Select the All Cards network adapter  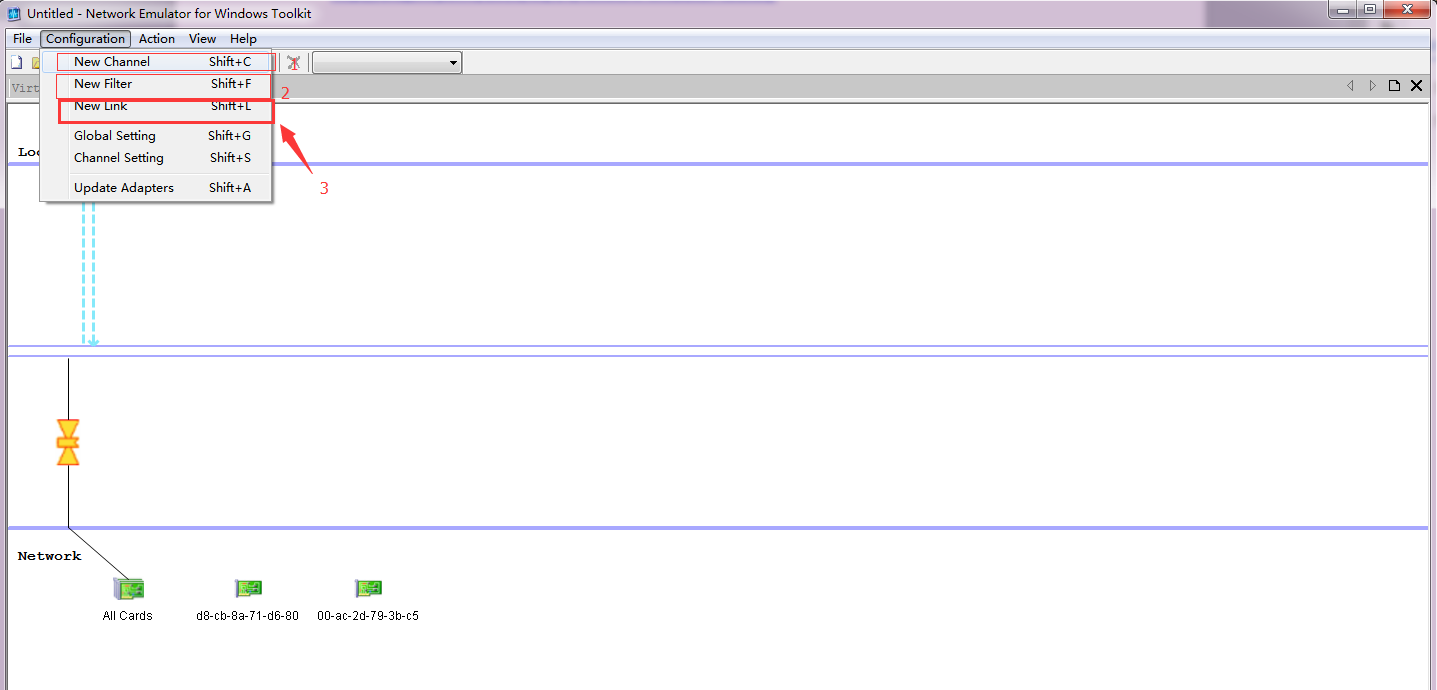128,590
